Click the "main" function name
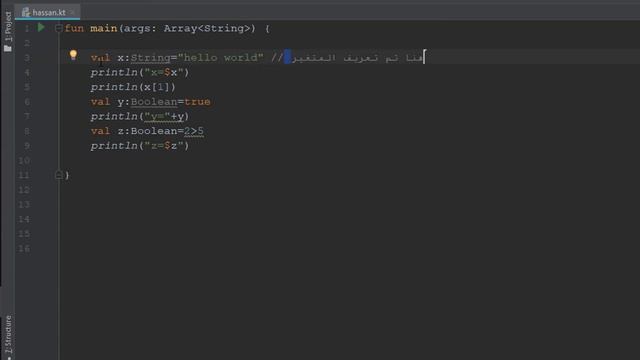This screenshot has width=640, height=360. click(x=104, y=29)
